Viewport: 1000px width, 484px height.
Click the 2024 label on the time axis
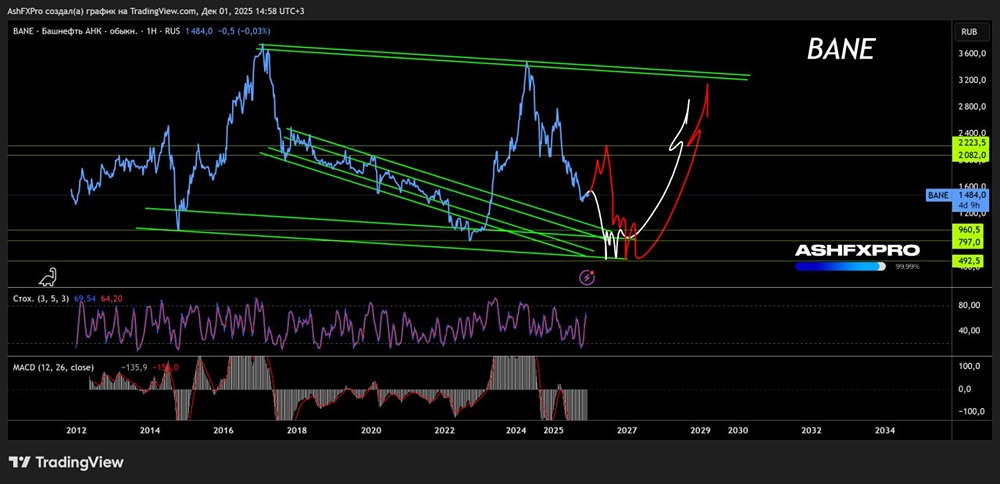tap(517, 430)
